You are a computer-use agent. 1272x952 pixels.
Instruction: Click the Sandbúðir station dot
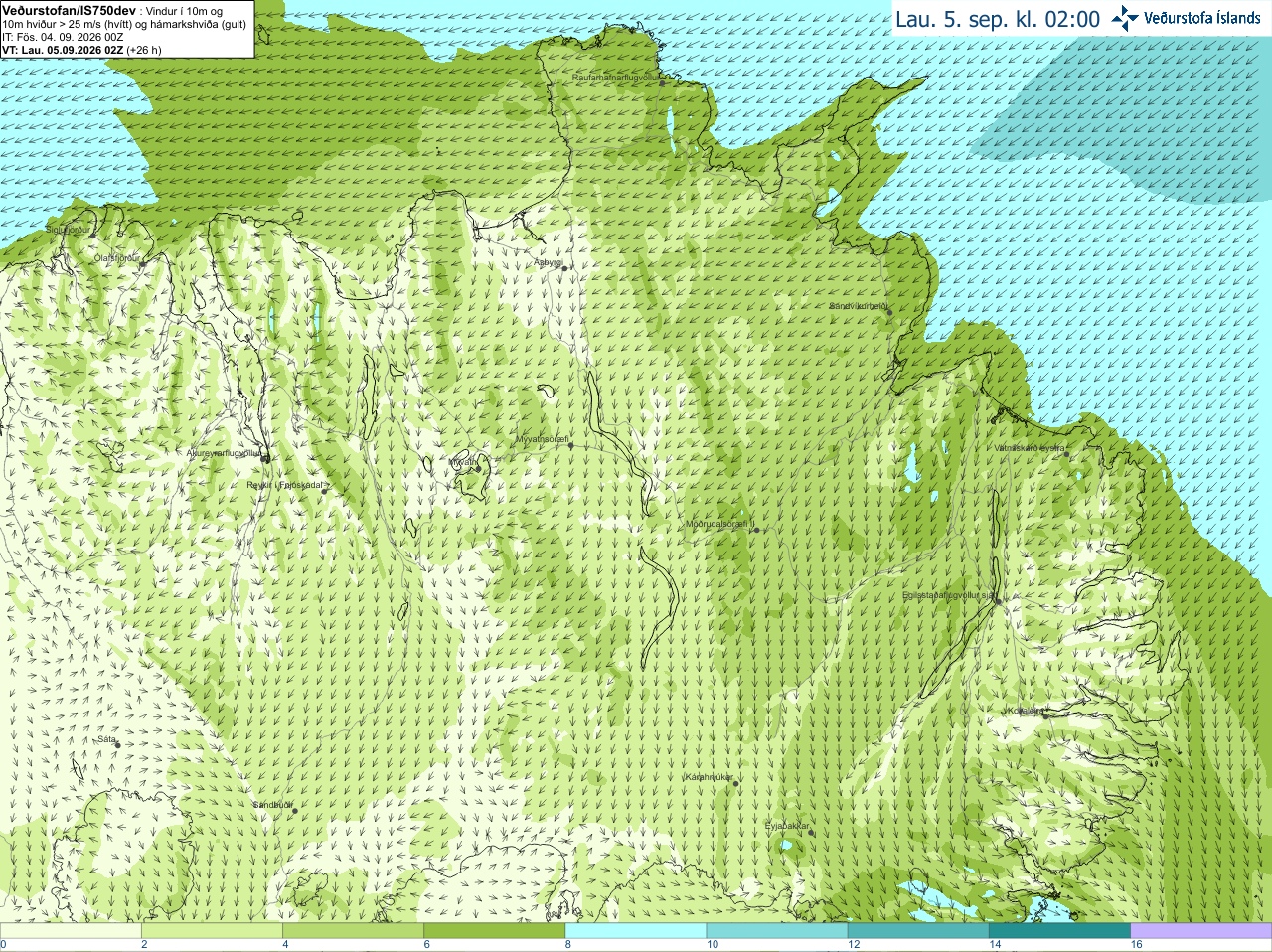click(294, 811)
